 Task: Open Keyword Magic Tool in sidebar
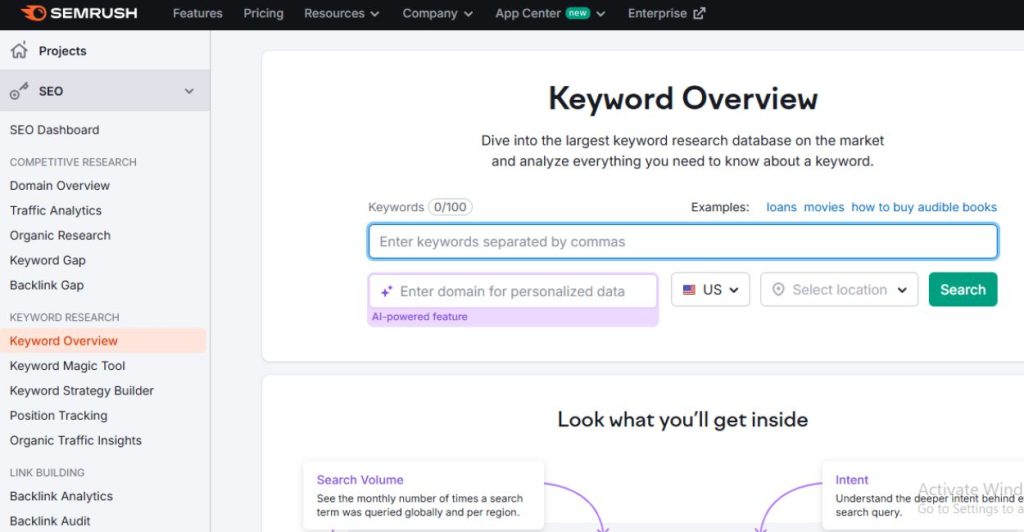67,366
